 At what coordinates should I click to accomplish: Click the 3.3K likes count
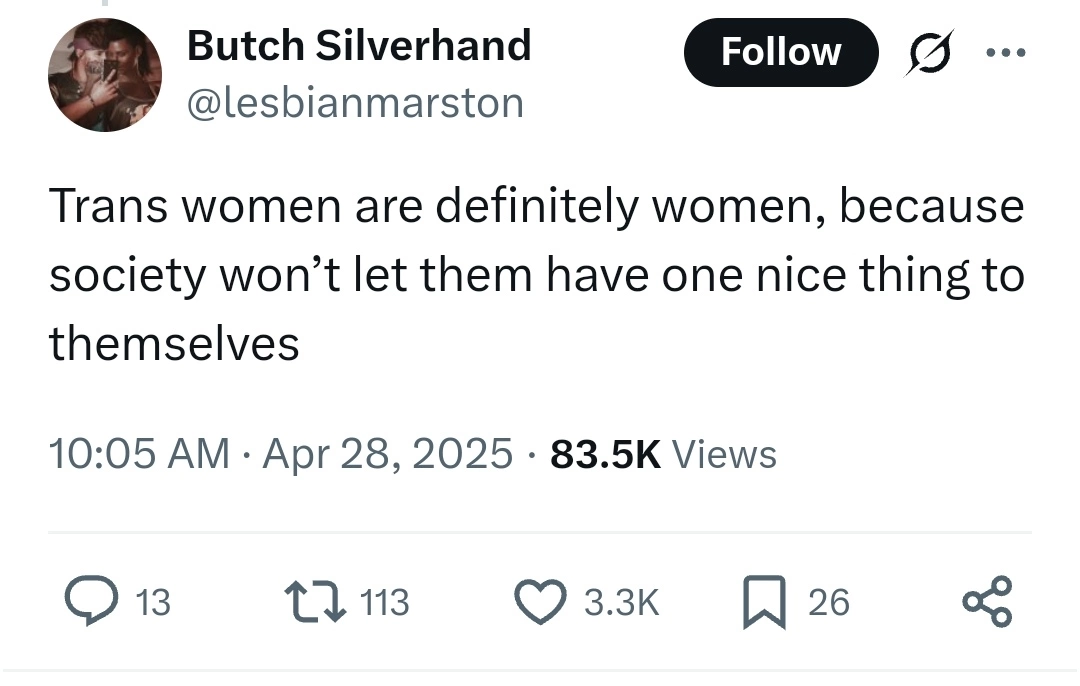pyautogui.click(x=621, y=602)
